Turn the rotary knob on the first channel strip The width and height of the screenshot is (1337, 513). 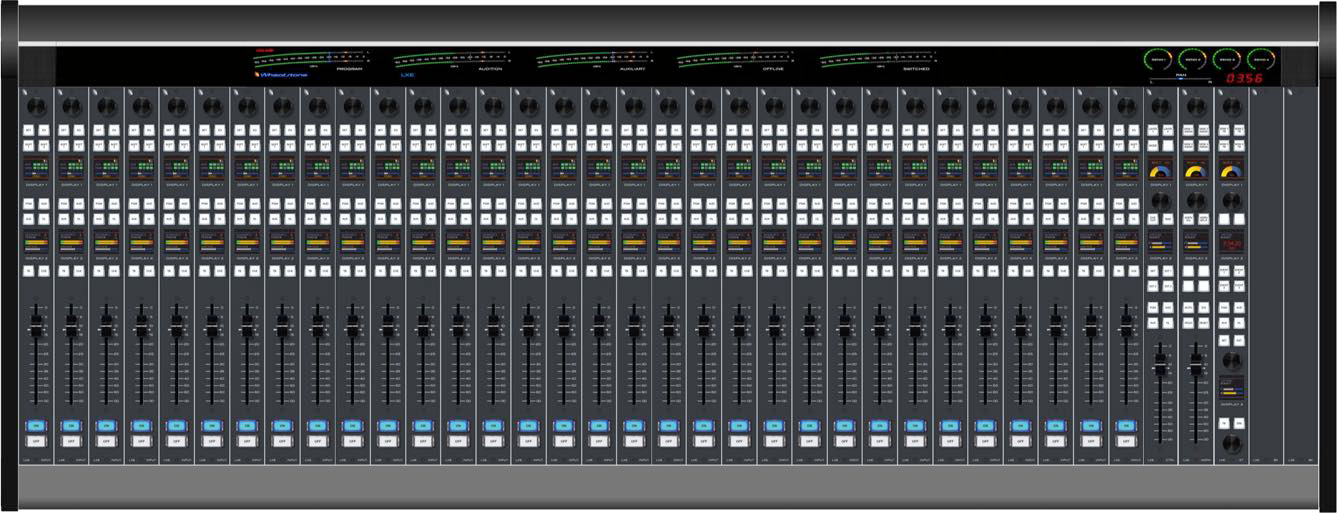[36, 104]
